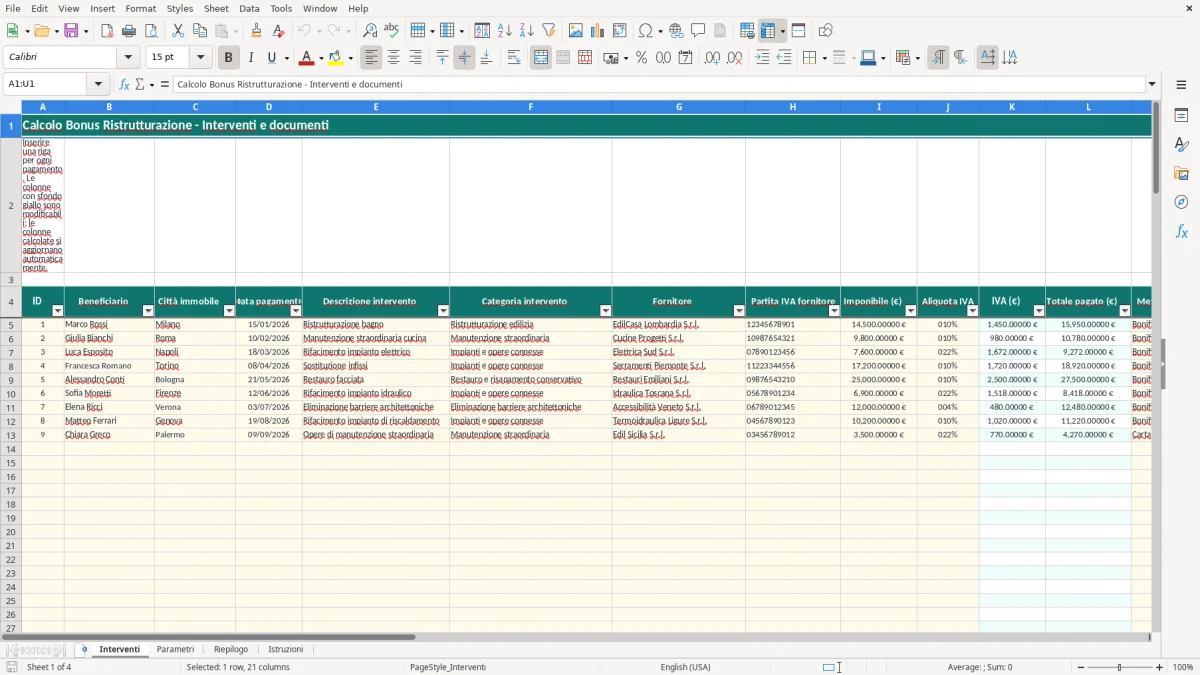This screenshot has height=675, width=1200.
Task: Open the Aliquota IVA filter dropdown
Action: [972, 311]
